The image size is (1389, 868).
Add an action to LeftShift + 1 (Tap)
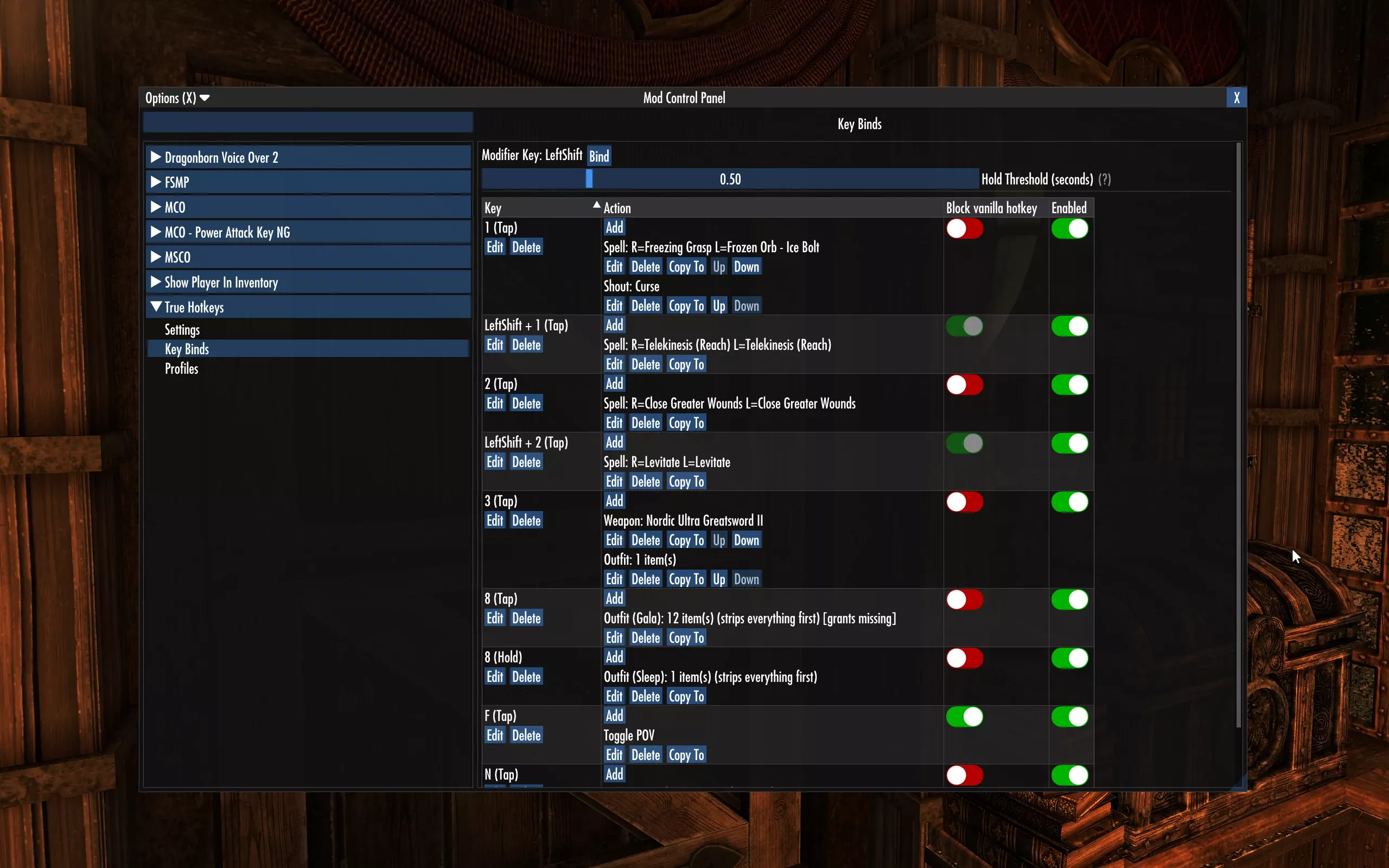pyautogui.click(x=614, y=325)
